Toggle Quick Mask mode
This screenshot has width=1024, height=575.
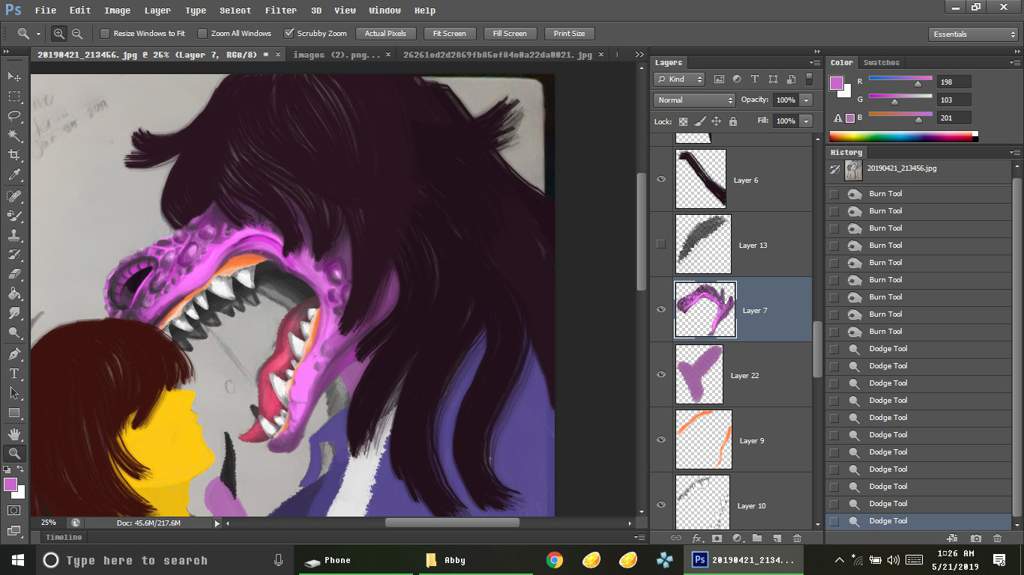tap(14, 510)
